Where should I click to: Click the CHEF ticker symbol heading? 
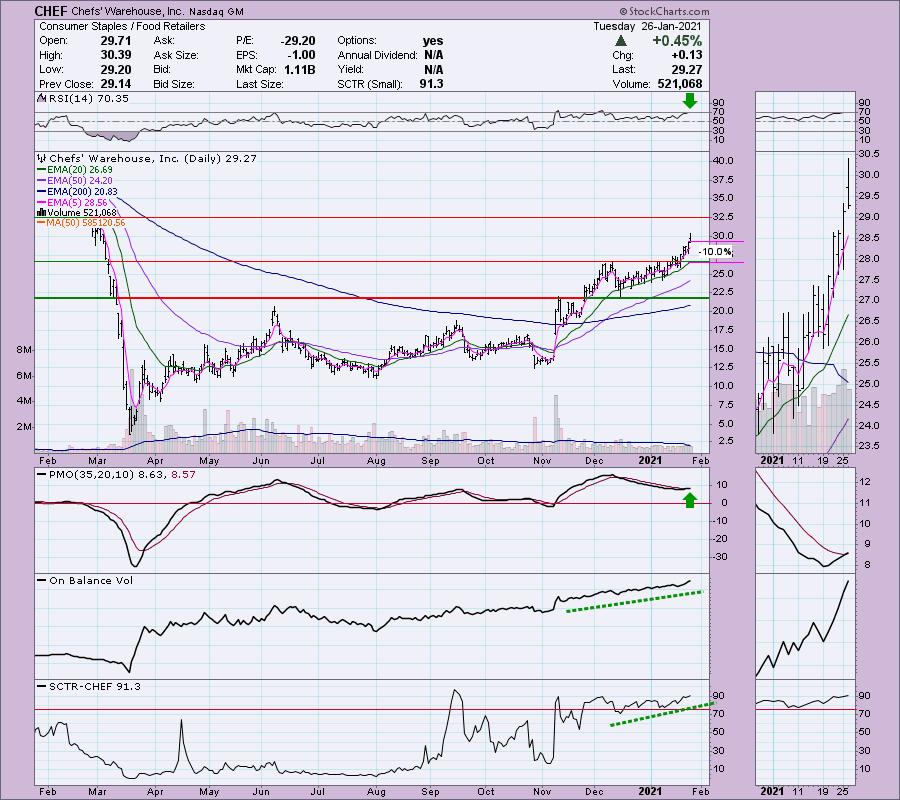51,11
